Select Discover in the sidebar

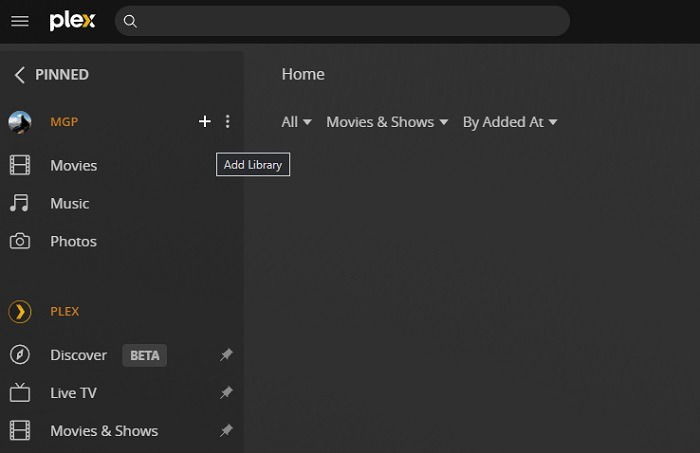pos(78,355)
